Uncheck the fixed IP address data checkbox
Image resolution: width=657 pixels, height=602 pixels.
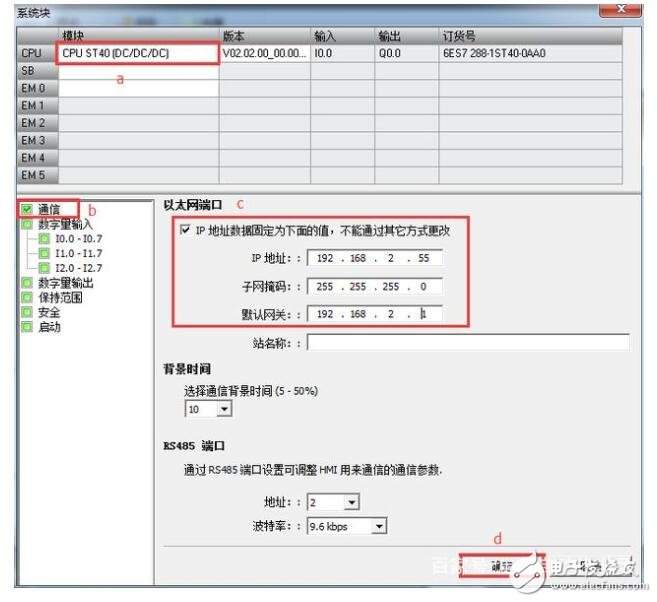185,230
